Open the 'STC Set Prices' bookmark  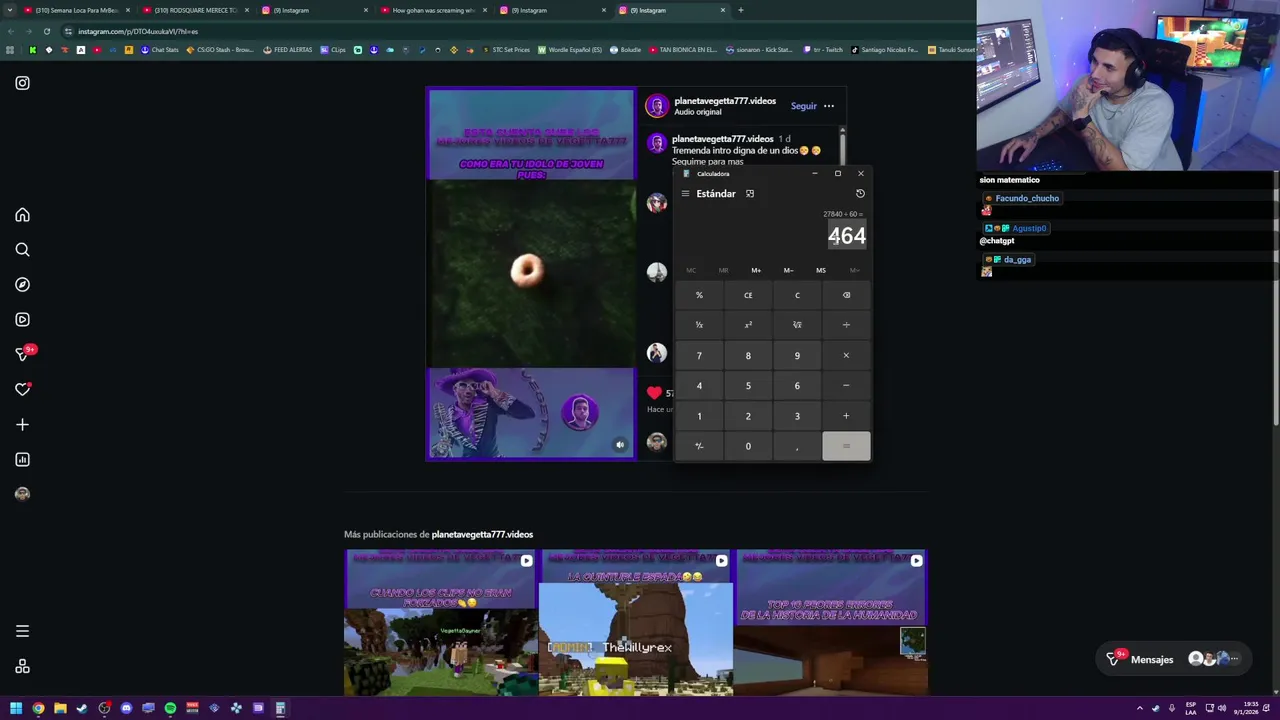click(x=506, y=50)
